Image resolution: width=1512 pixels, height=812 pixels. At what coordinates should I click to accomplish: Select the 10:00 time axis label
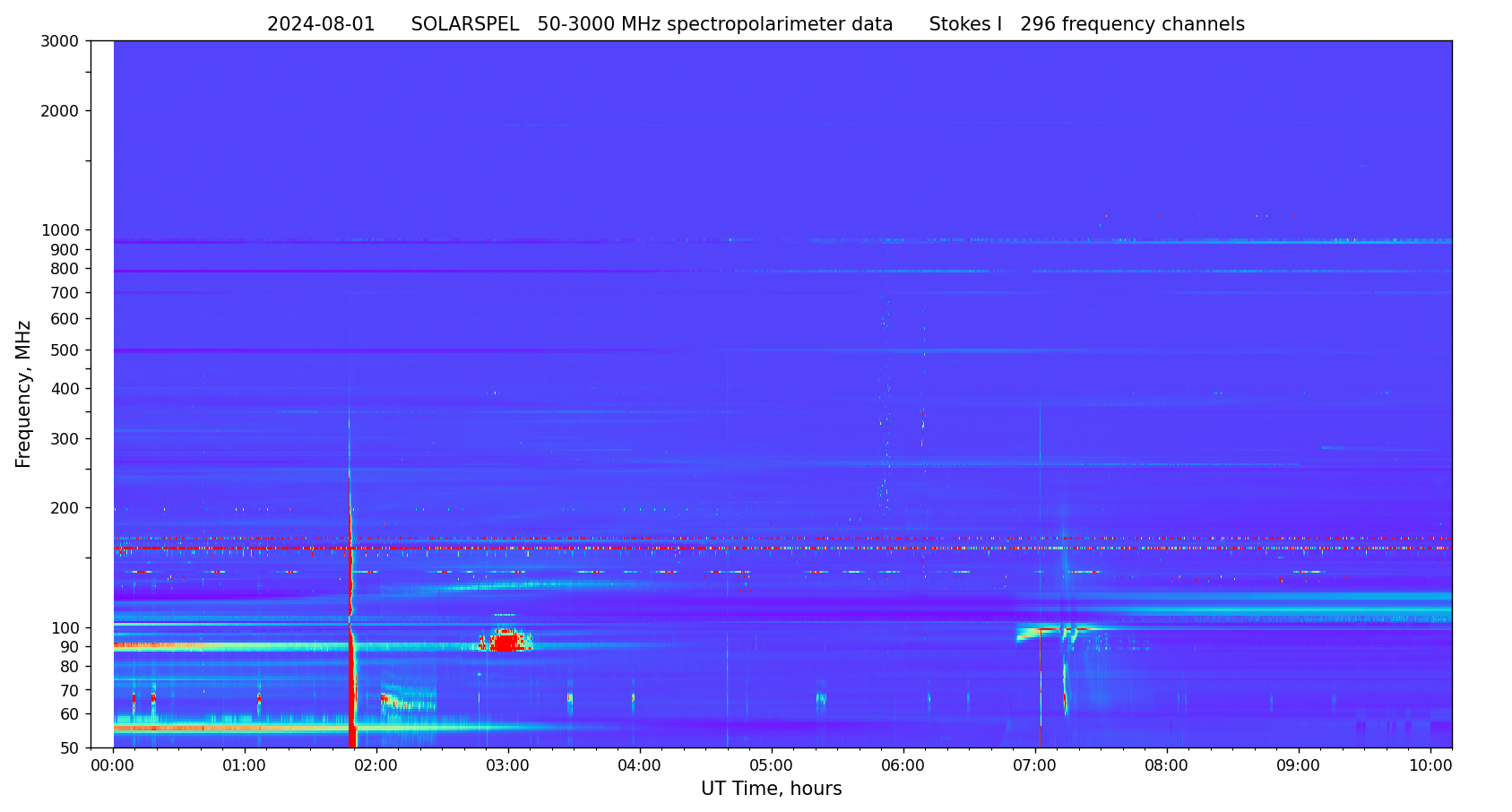point(1430,766)
